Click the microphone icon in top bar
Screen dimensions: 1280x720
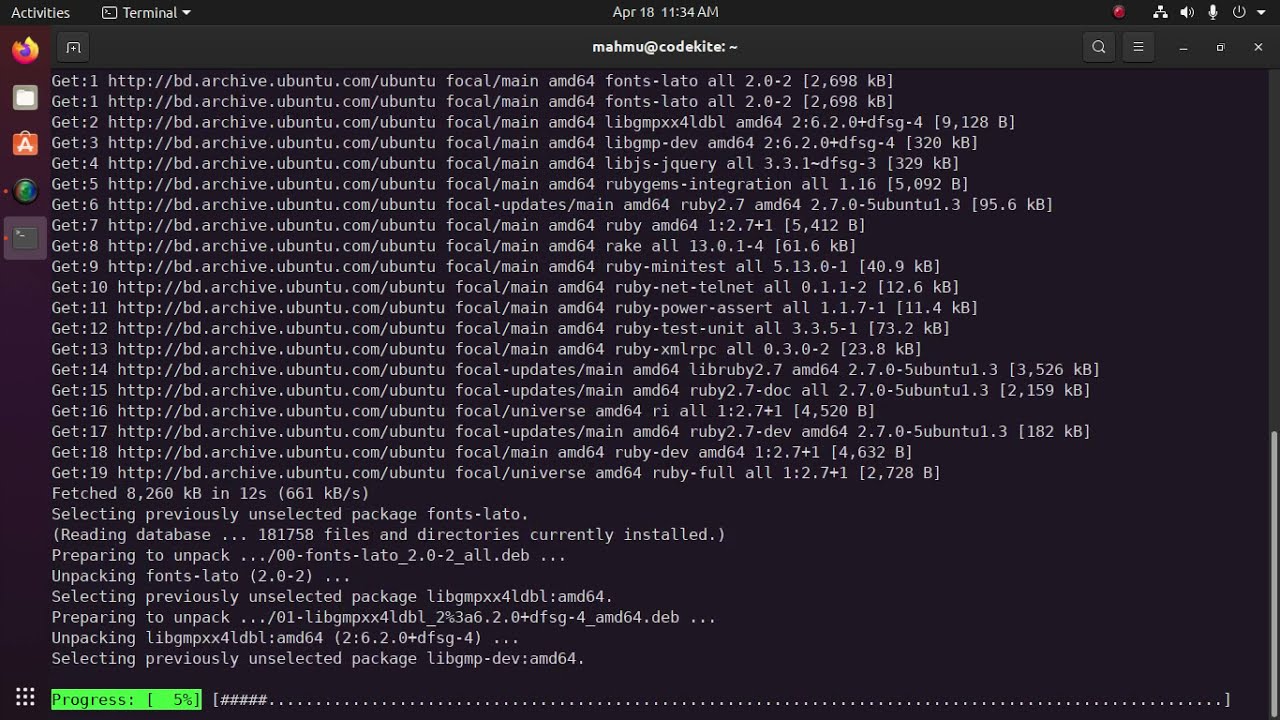pos(1213,12)
